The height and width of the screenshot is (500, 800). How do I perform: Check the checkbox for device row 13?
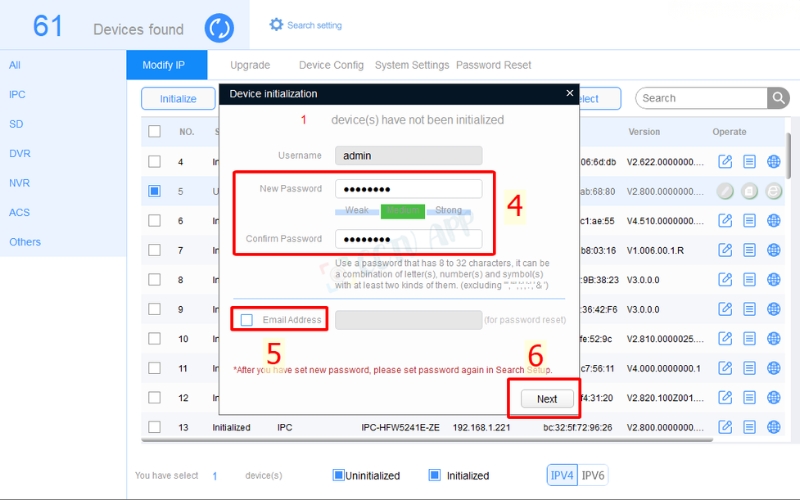pos(154,427)
